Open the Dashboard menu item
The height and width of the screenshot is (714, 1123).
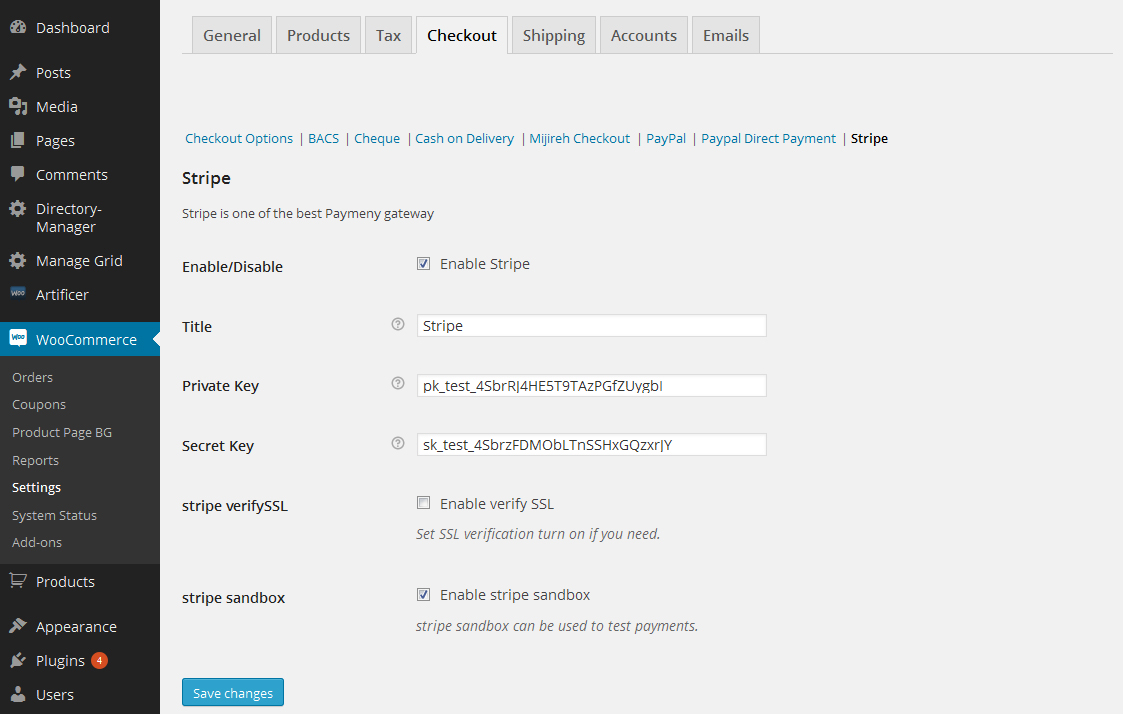click(x=79, y=27)
